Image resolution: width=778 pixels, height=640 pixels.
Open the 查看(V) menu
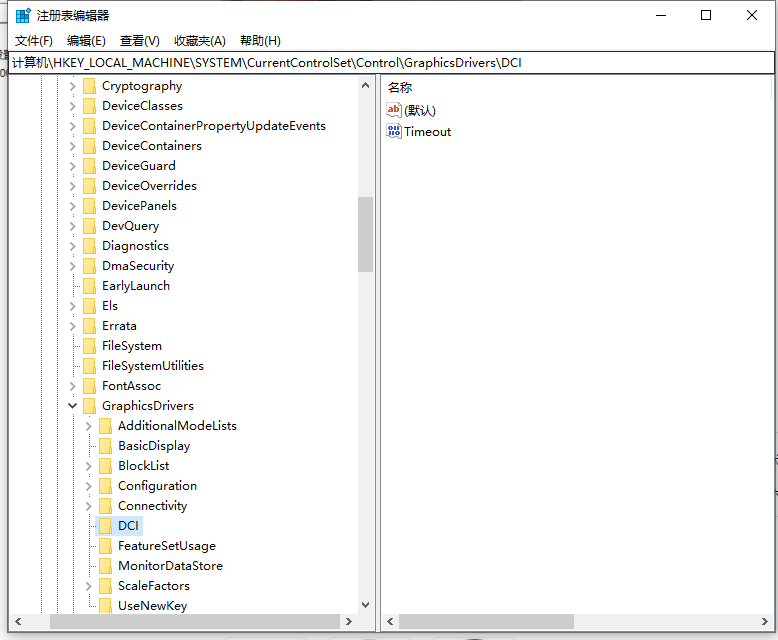tap(140, 41)
